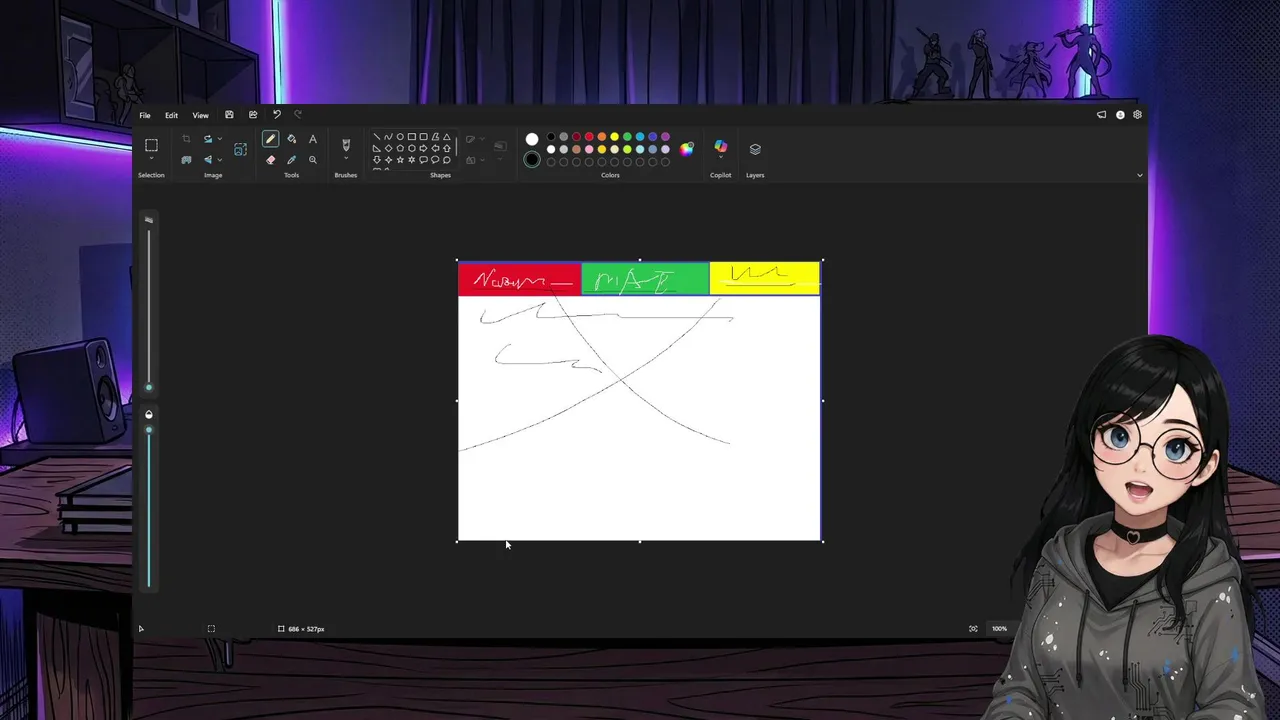Viewport: 1280px width, 720px height.
Task: Select the Rectangle shape
Action: 412,137
